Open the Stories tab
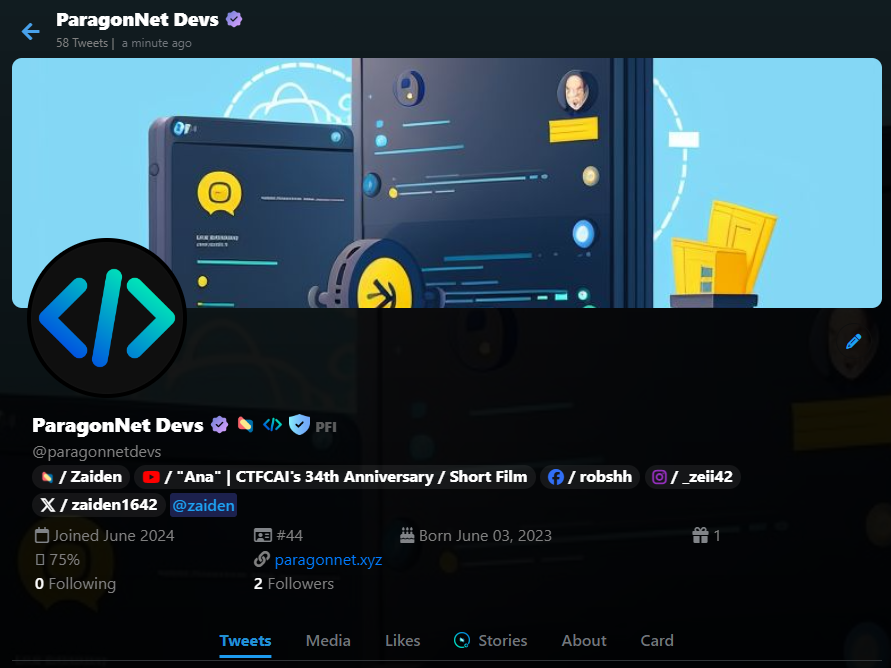This screenshot has width=891, height=668. [x=491, y=641]
